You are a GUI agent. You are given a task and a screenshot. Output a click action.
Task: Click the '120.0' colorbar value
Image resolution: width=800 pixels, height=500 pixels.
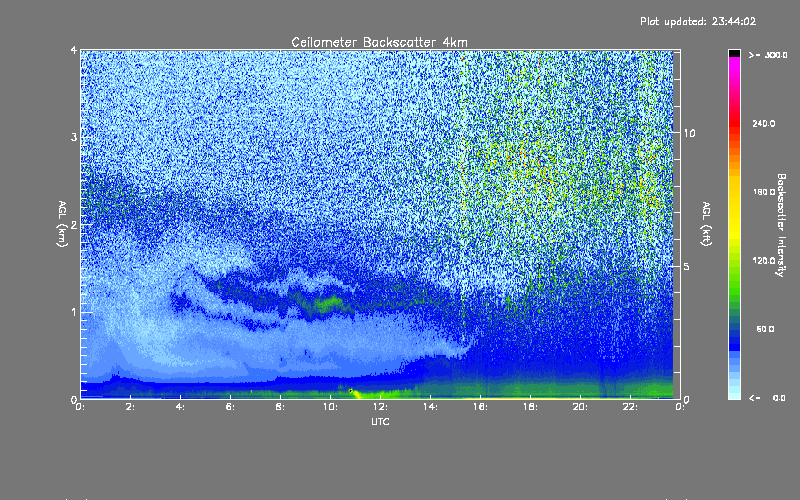(764, 261)
